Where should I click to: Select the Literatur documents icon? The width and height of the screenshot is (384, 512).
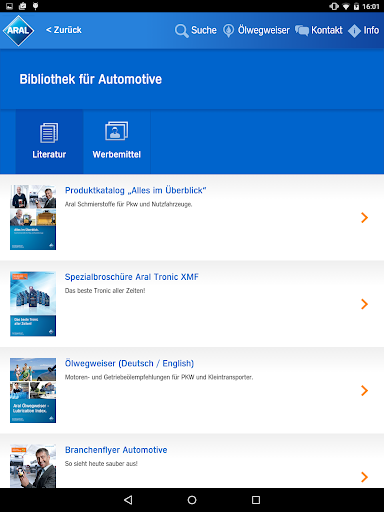point(49,133)
